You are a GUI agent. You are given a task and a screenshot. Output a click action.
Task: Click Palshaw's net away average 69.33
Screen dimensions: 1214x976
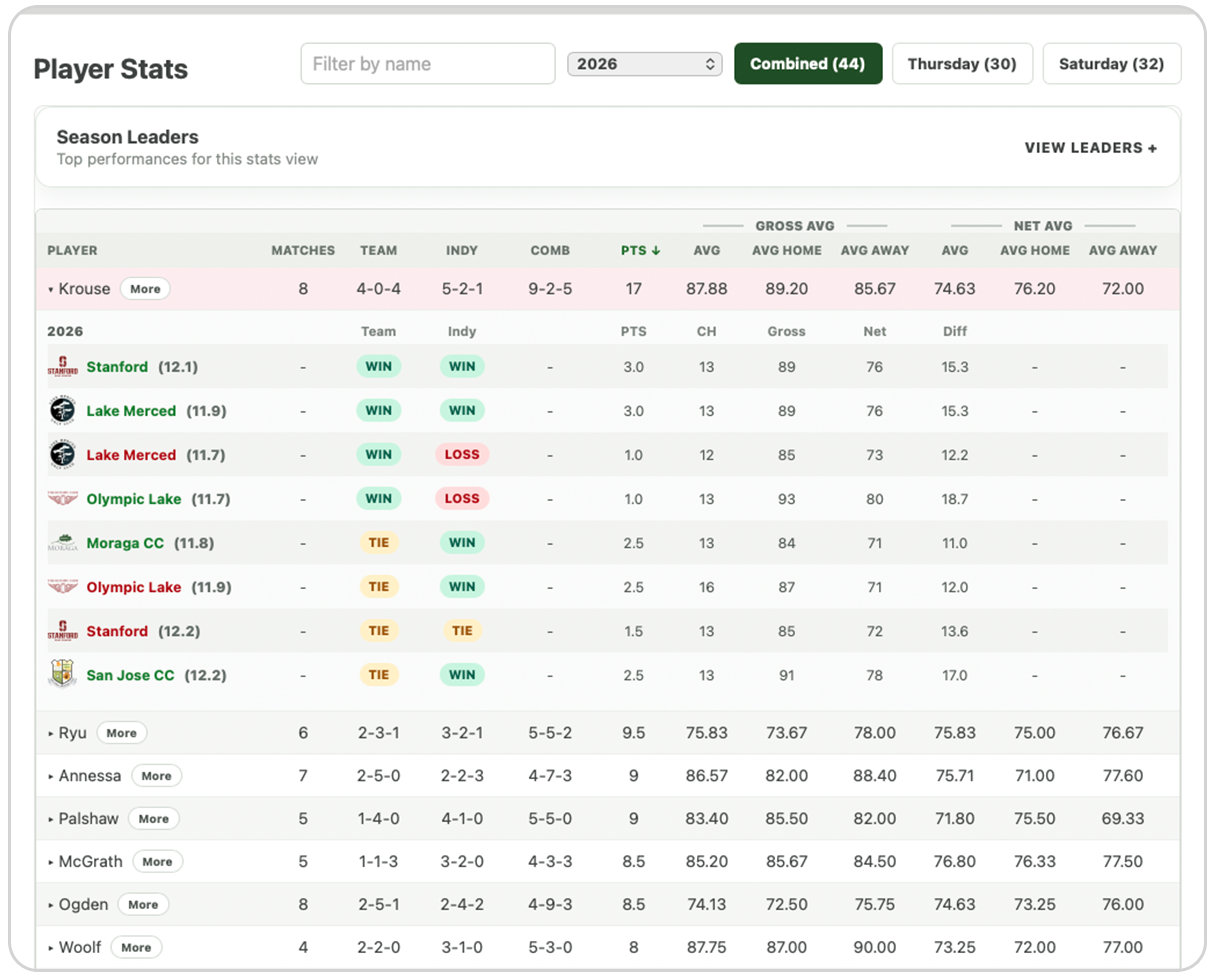1122,819
